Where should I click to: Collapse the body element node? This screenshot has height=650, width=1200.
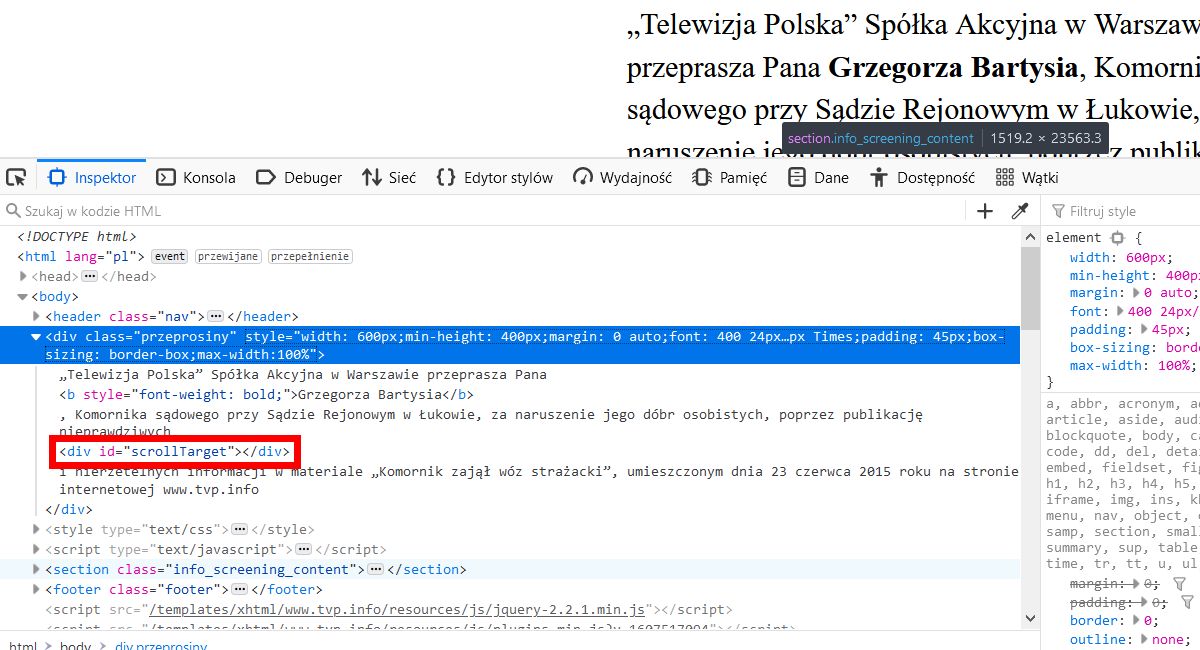click(22, 296)
